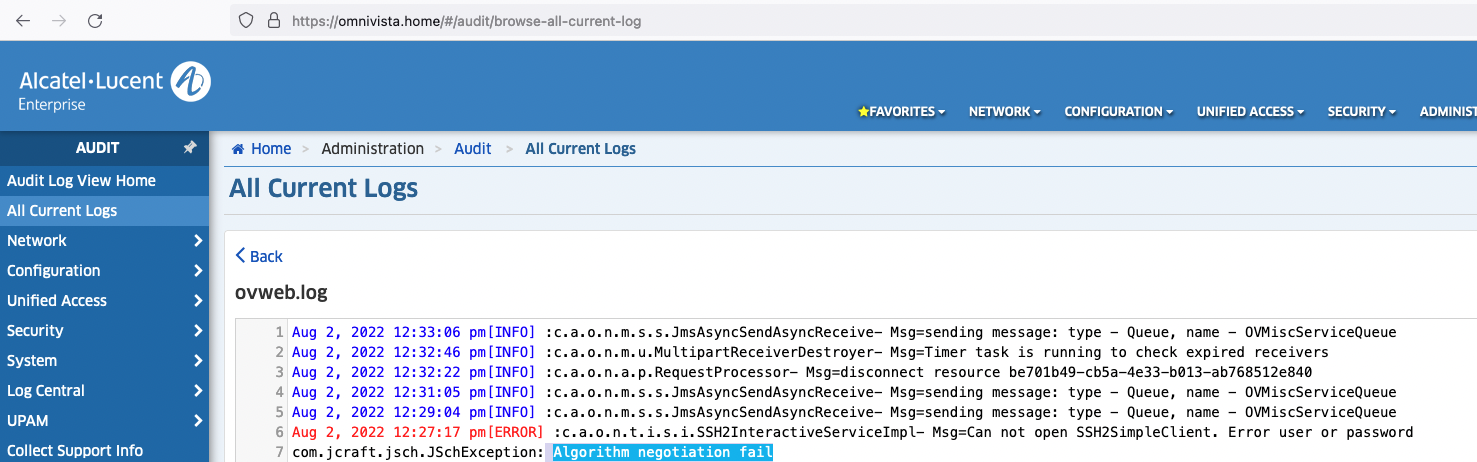The image size is (1477, 462).
Task: Click the browser back arrow button
Action: [22, 20]
